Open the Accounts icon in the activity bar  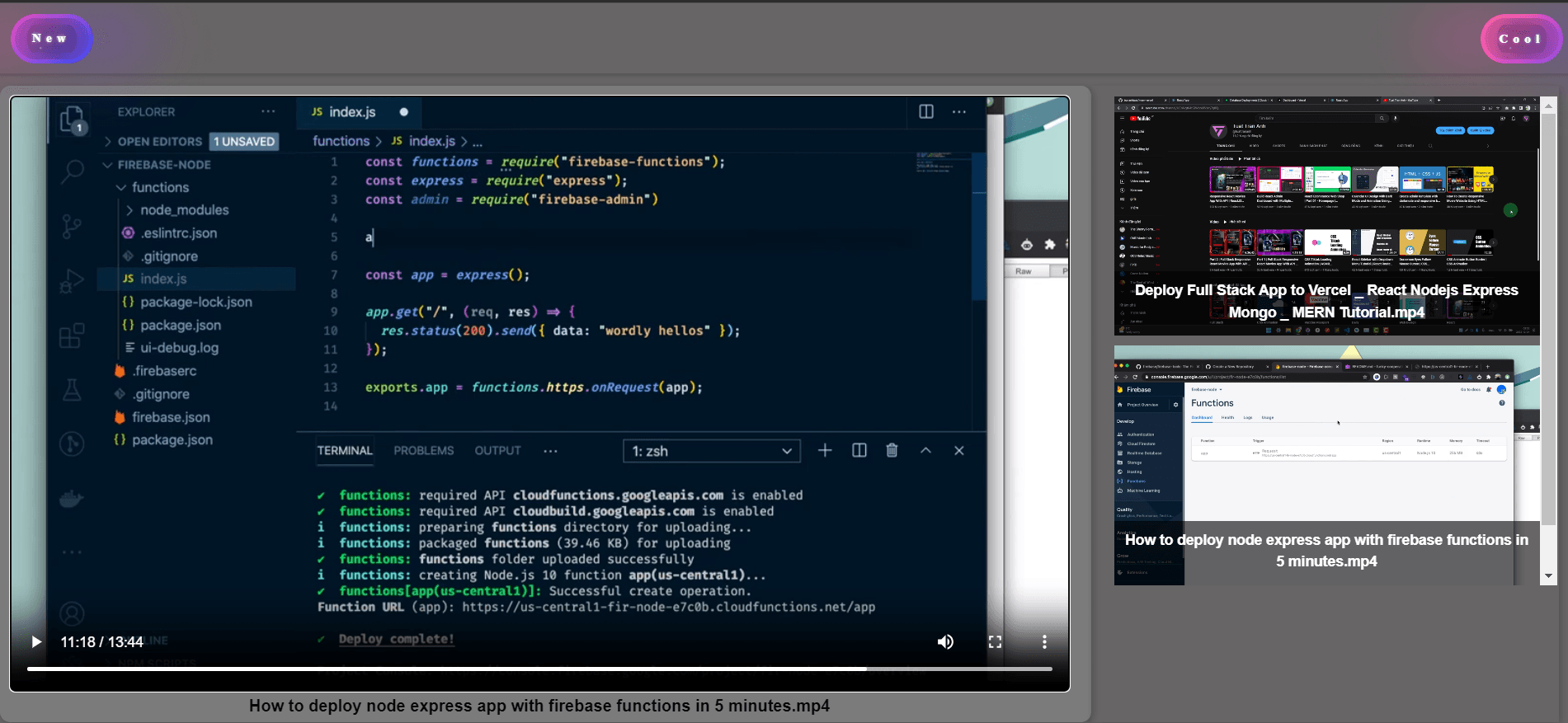coord(73,614)
